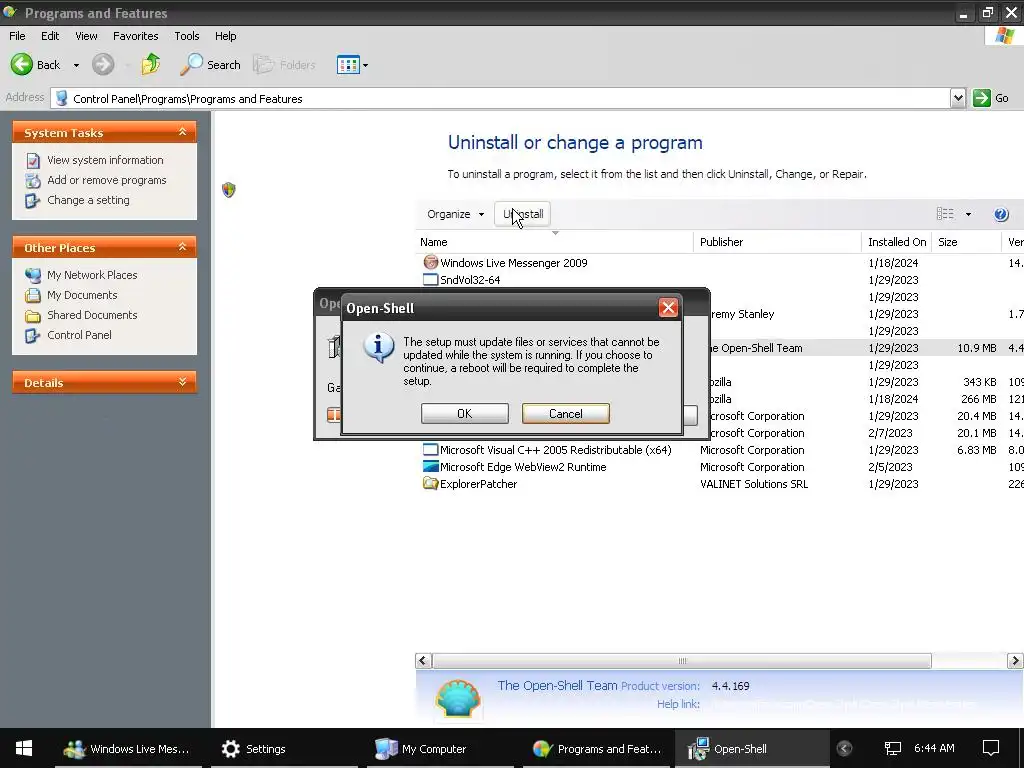Click the address bar path field
Image resolution: width=1024 pixels, height=768 pixels.
tap(500, 99)
